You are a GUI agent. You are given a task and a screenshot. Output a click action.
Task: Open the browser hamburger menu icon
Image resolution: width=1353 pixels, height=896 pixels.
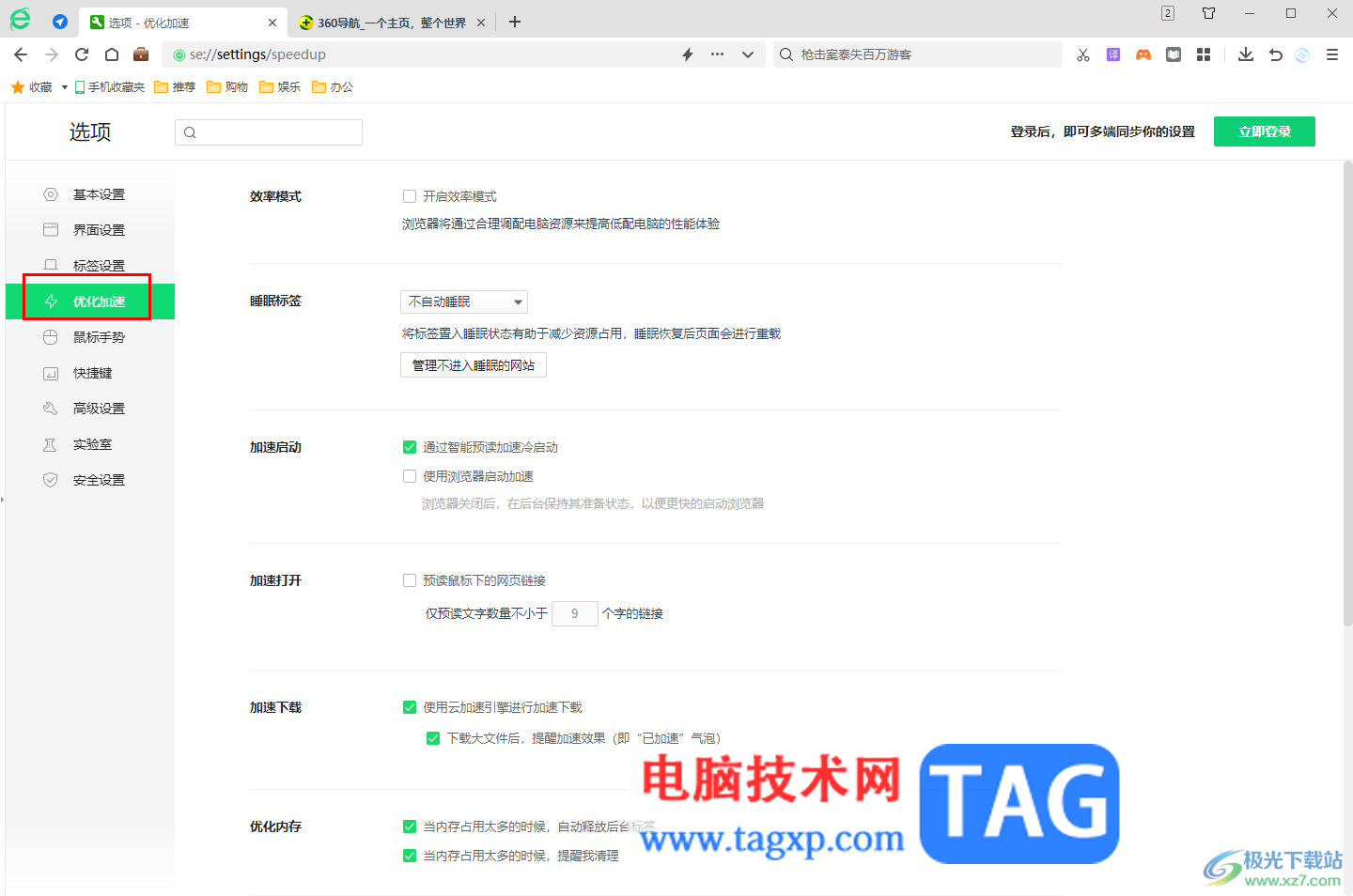pos(1331,54)
